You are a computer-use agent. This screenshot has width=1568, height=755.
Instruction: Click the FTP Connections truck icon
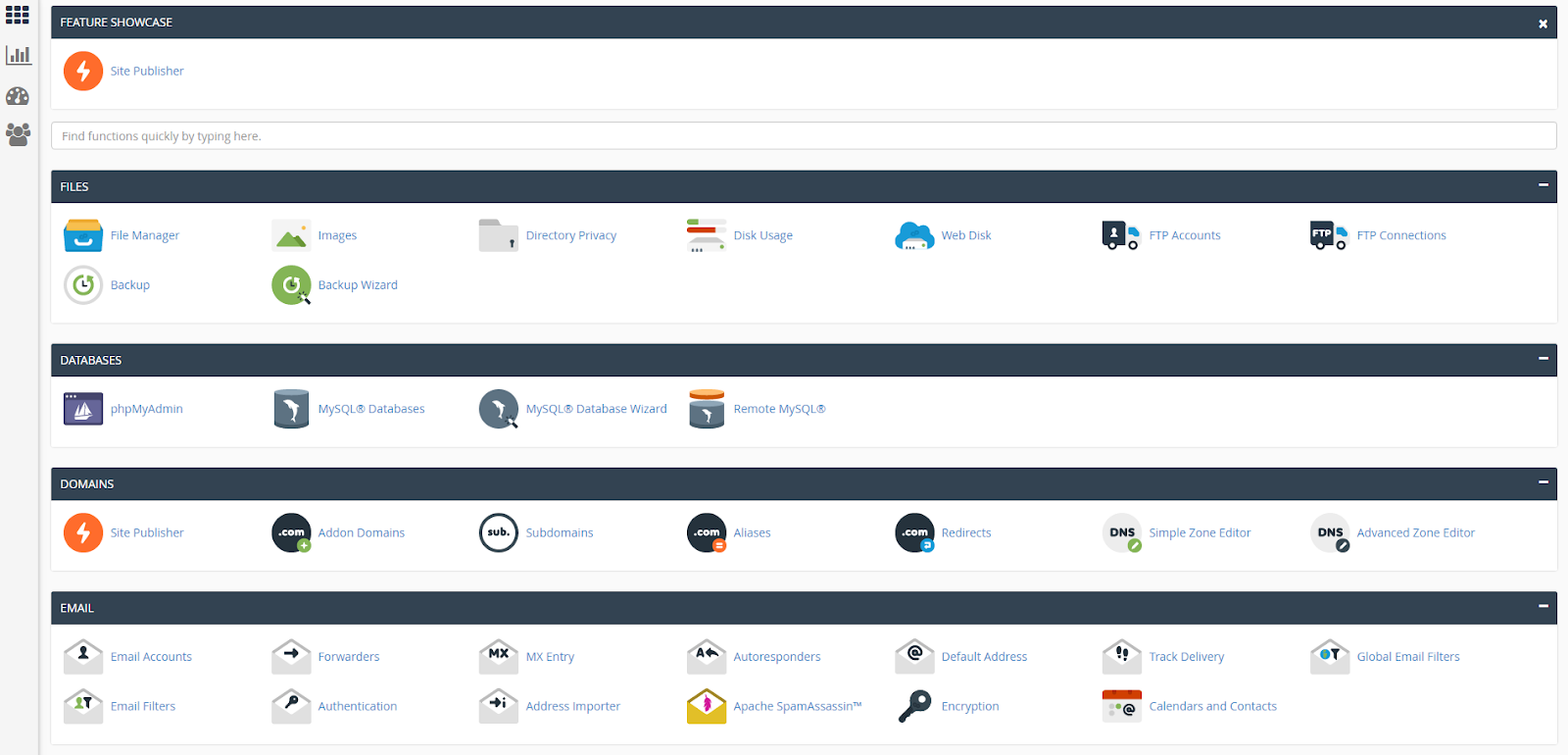1329,235
